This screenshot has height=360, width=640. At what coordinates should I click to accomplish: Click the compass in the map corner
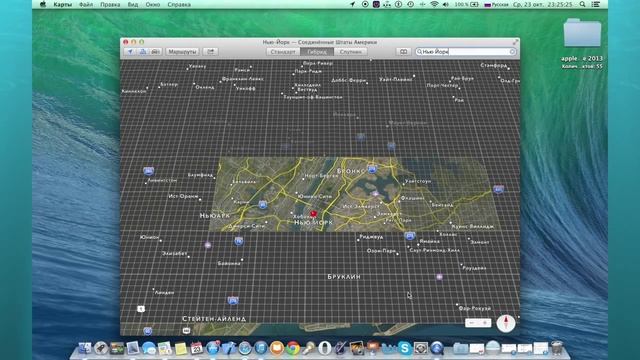(506, 323)
